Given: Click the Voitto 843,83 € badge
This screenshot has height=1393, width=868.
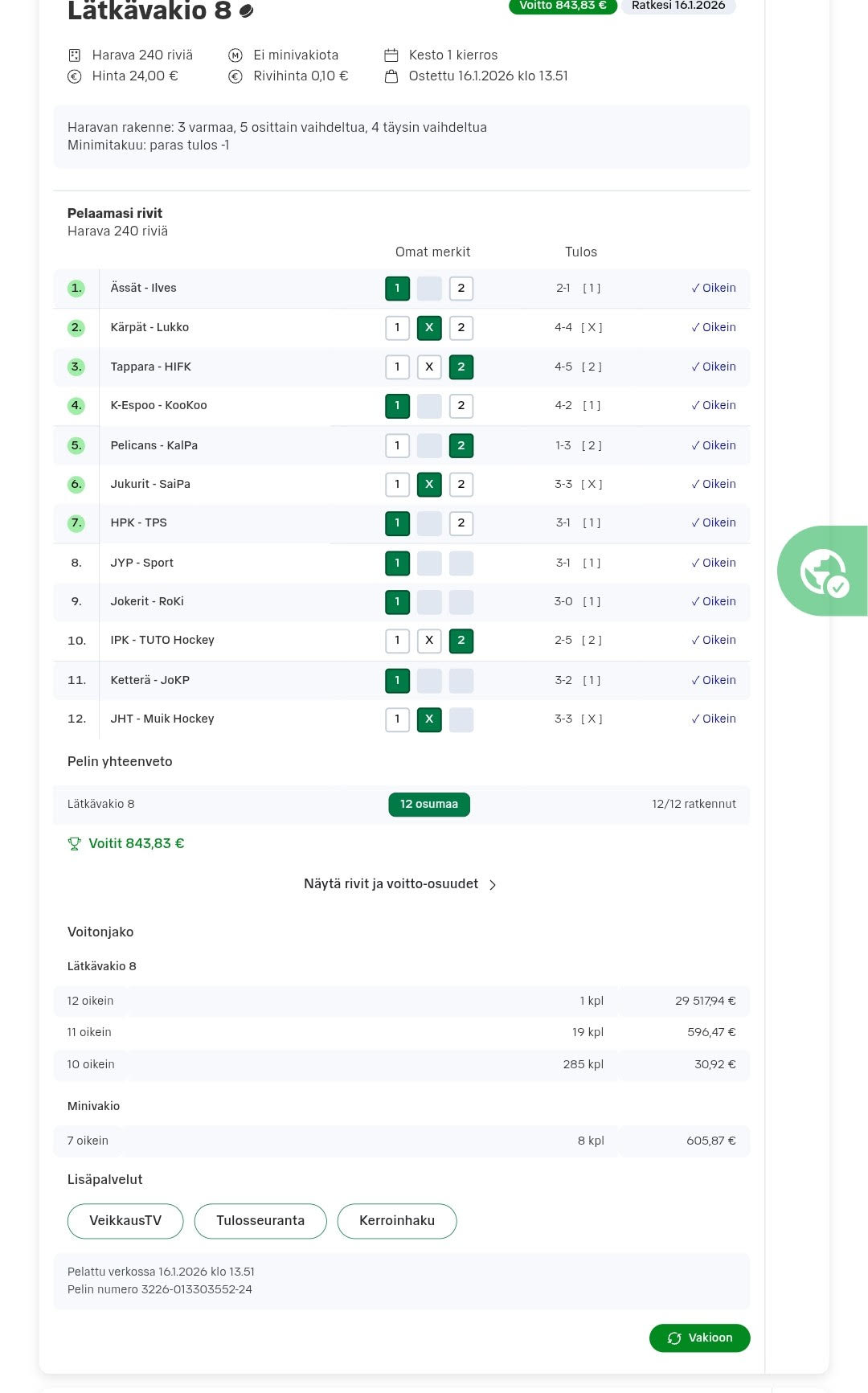Looking at the screenshot, I should [x=563, y=6].
